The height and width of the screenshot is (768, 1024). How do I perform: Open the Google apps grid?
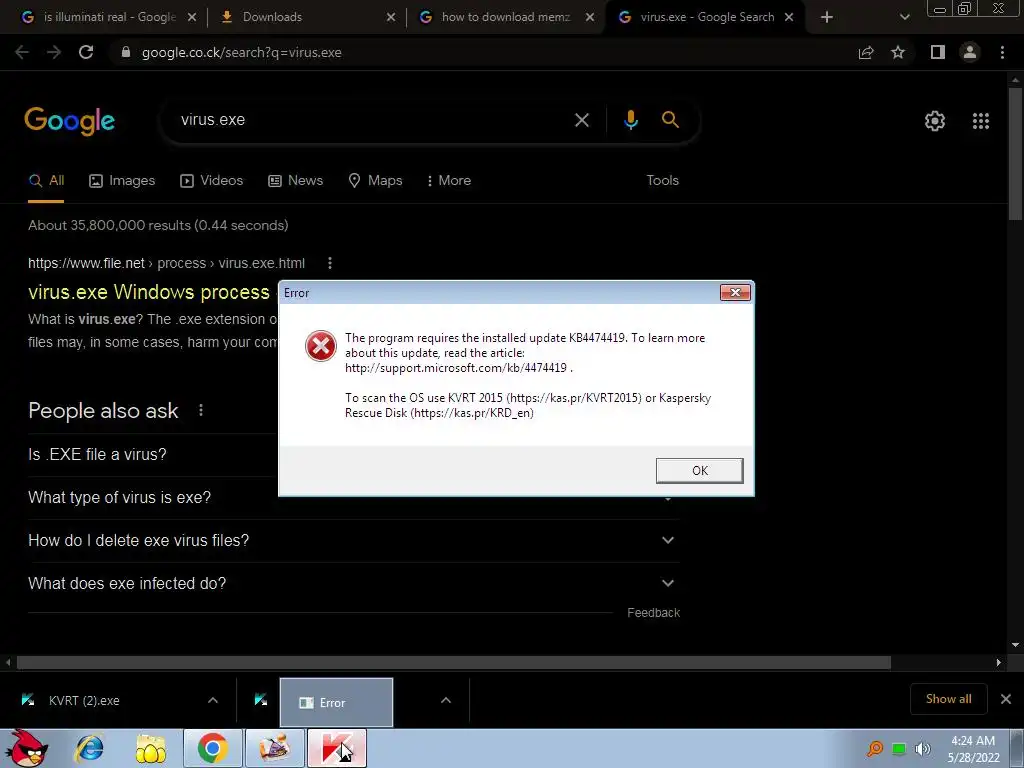point(980,121)
